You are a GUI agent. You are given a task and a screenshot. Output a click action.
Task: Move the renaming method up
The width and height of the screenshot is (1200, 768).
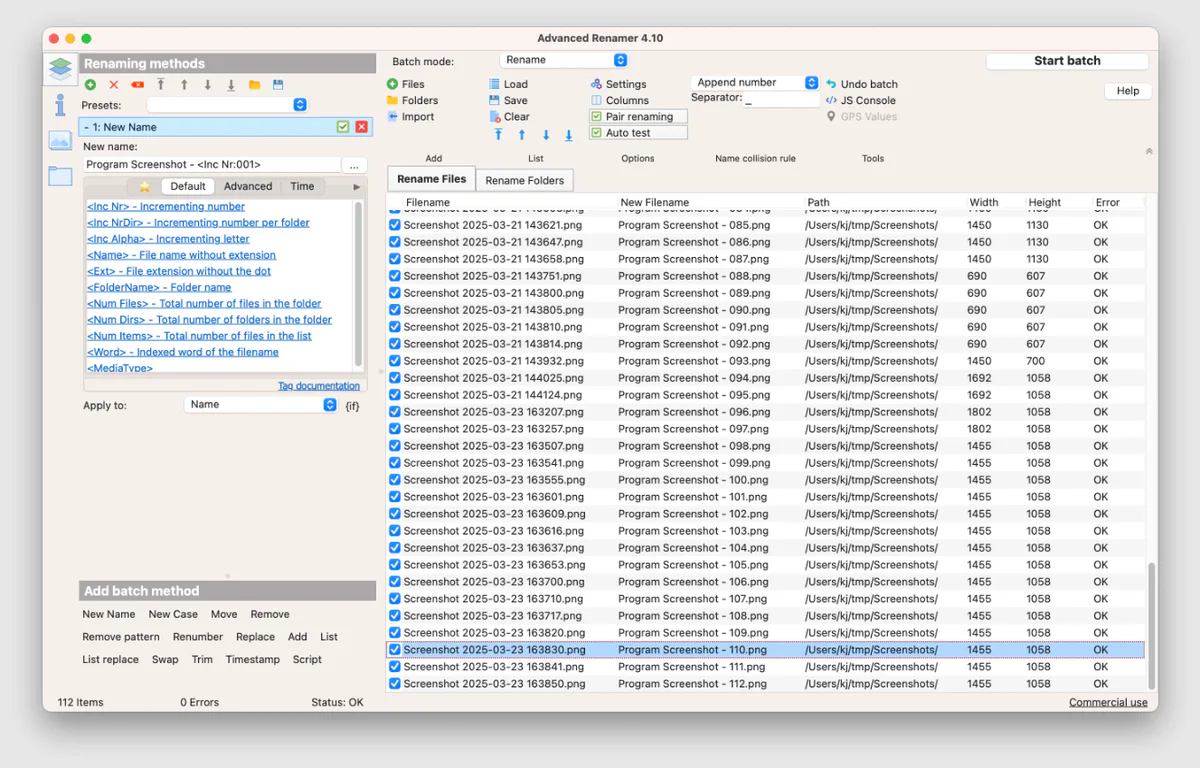(x=184, y=85)
